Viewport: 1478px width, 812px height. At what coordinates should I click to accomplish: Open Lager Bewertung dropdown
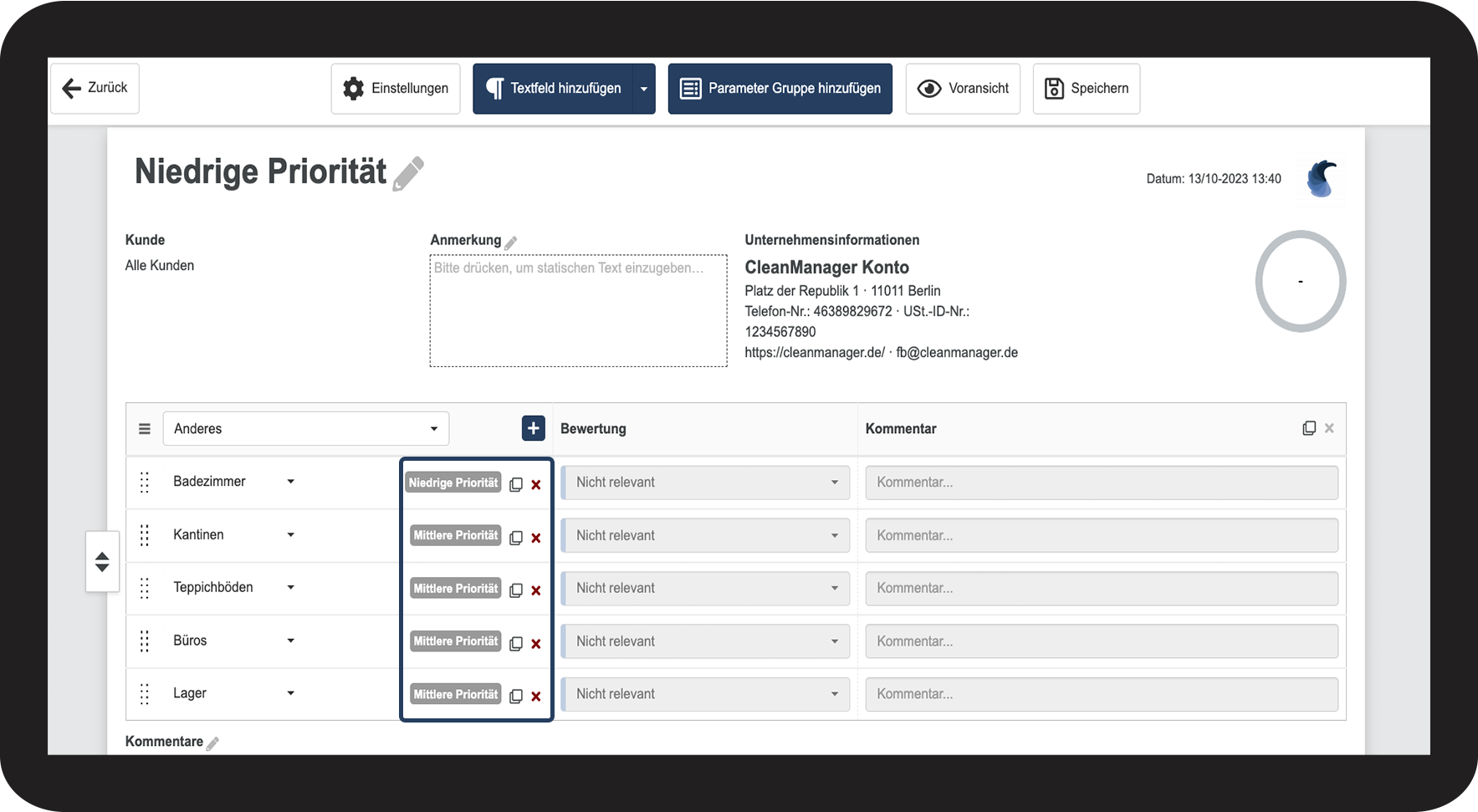click(x=705, y=694)
